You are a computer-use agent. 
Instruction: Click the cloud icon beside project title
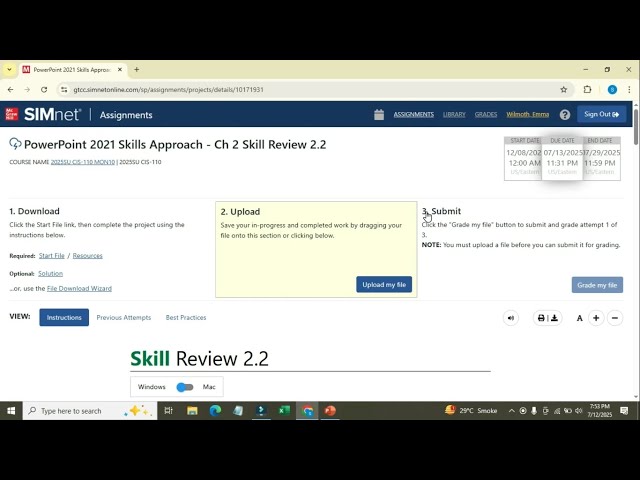click(15, 144)
